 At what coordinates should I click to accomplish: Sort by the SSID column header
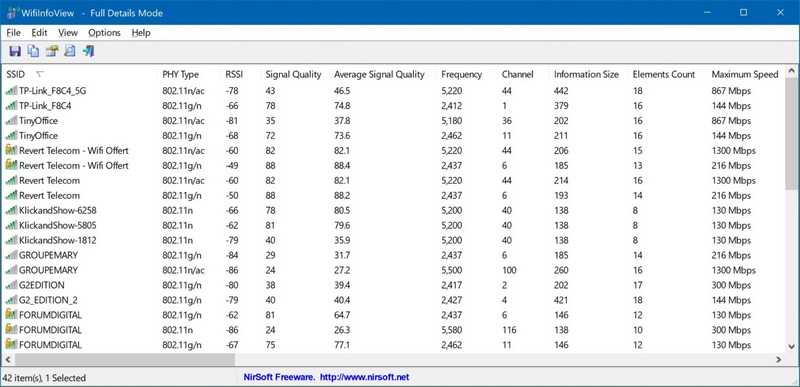15,74
